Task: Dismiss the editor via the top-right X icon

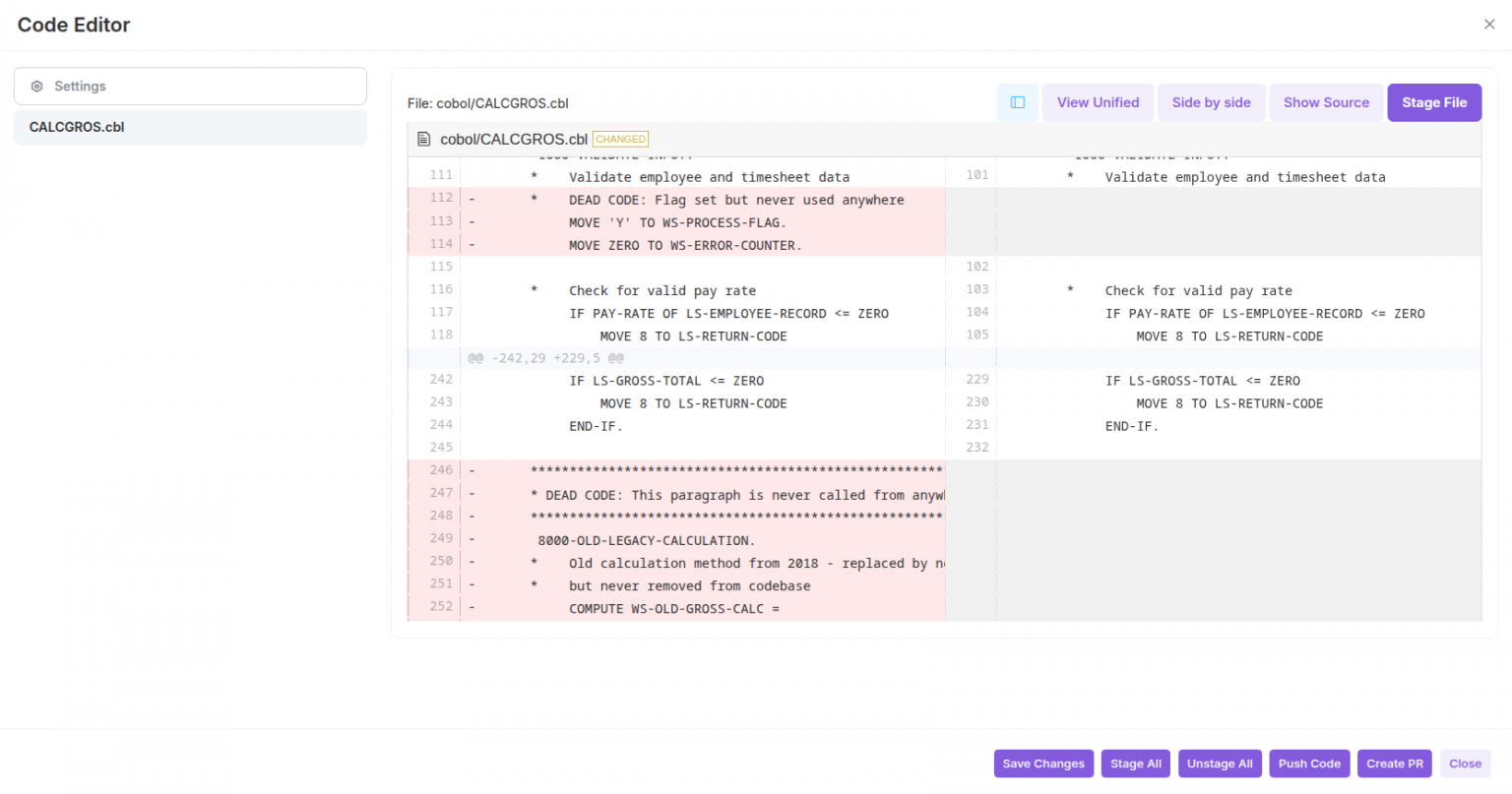Action: [1489, 24]
